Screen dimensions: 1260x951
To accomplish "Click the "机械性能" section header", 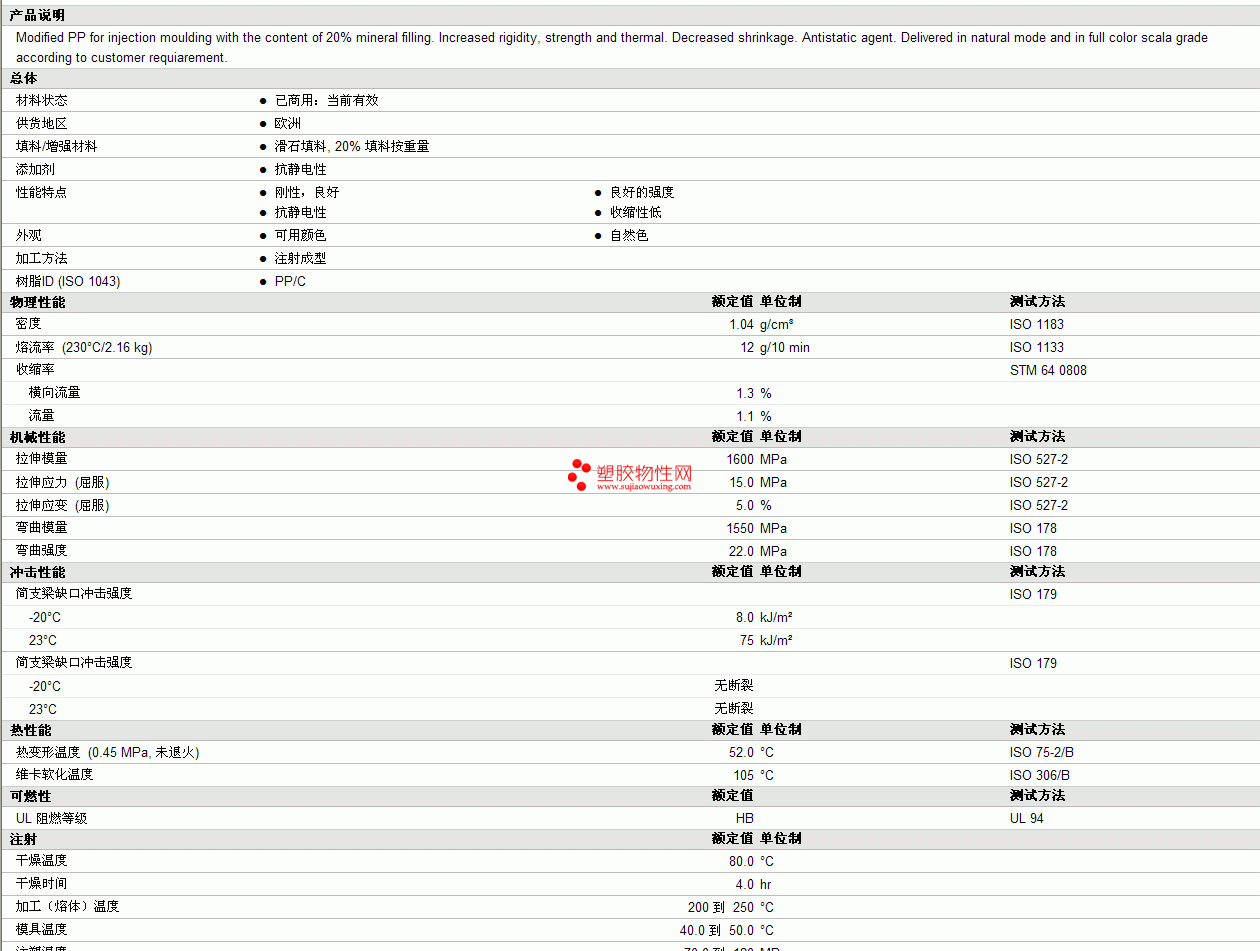I will (x=38, y=436).
